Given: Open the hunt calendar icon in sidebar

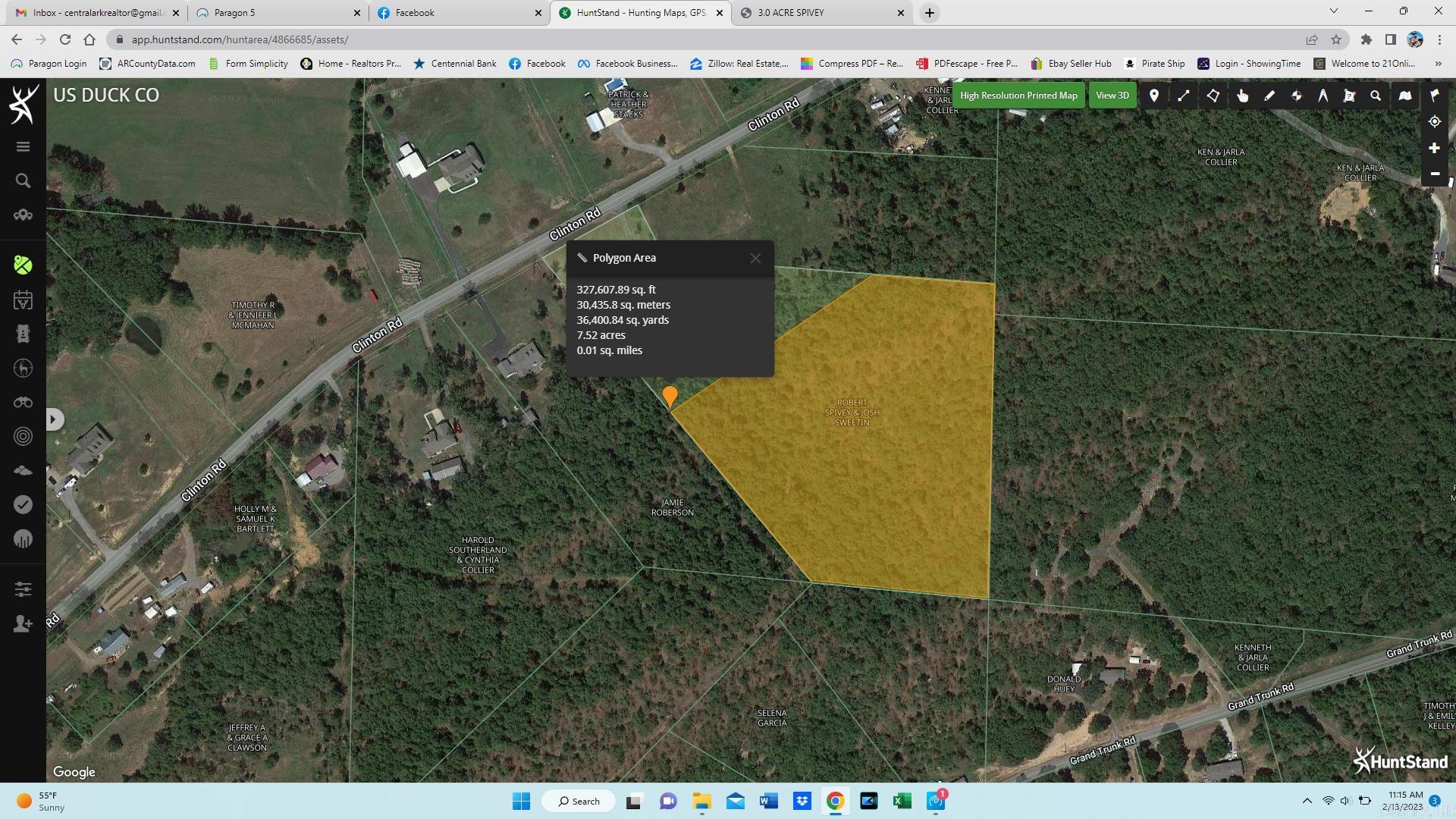Looking at the screenshot, I should tap(23, 300).
